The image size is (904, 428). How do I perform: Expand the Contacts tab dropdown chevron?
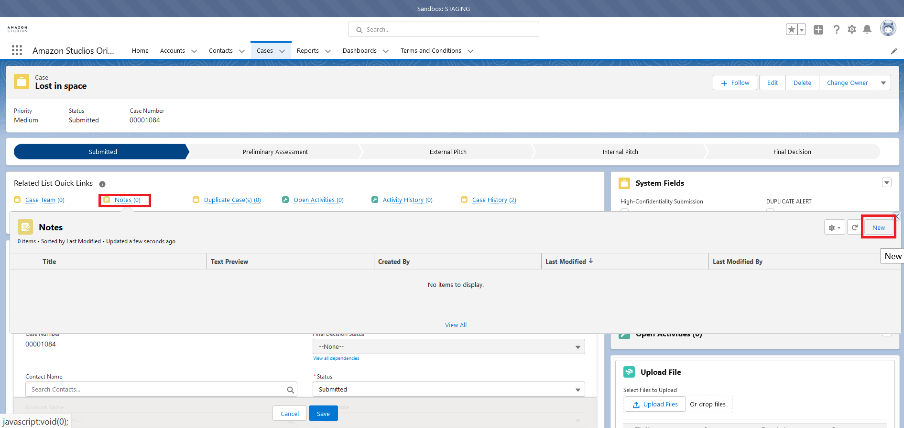point(240,51)
